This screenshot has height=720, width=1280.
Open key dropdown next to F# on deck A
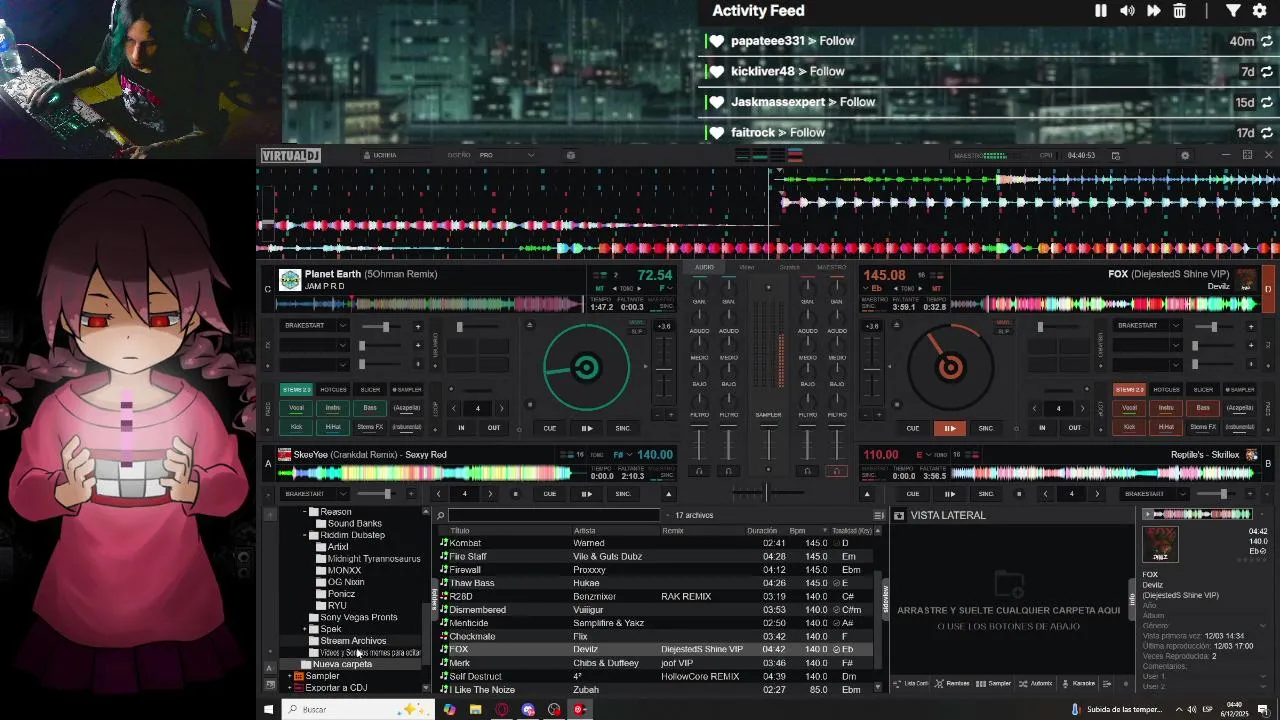tap(631, 455)
